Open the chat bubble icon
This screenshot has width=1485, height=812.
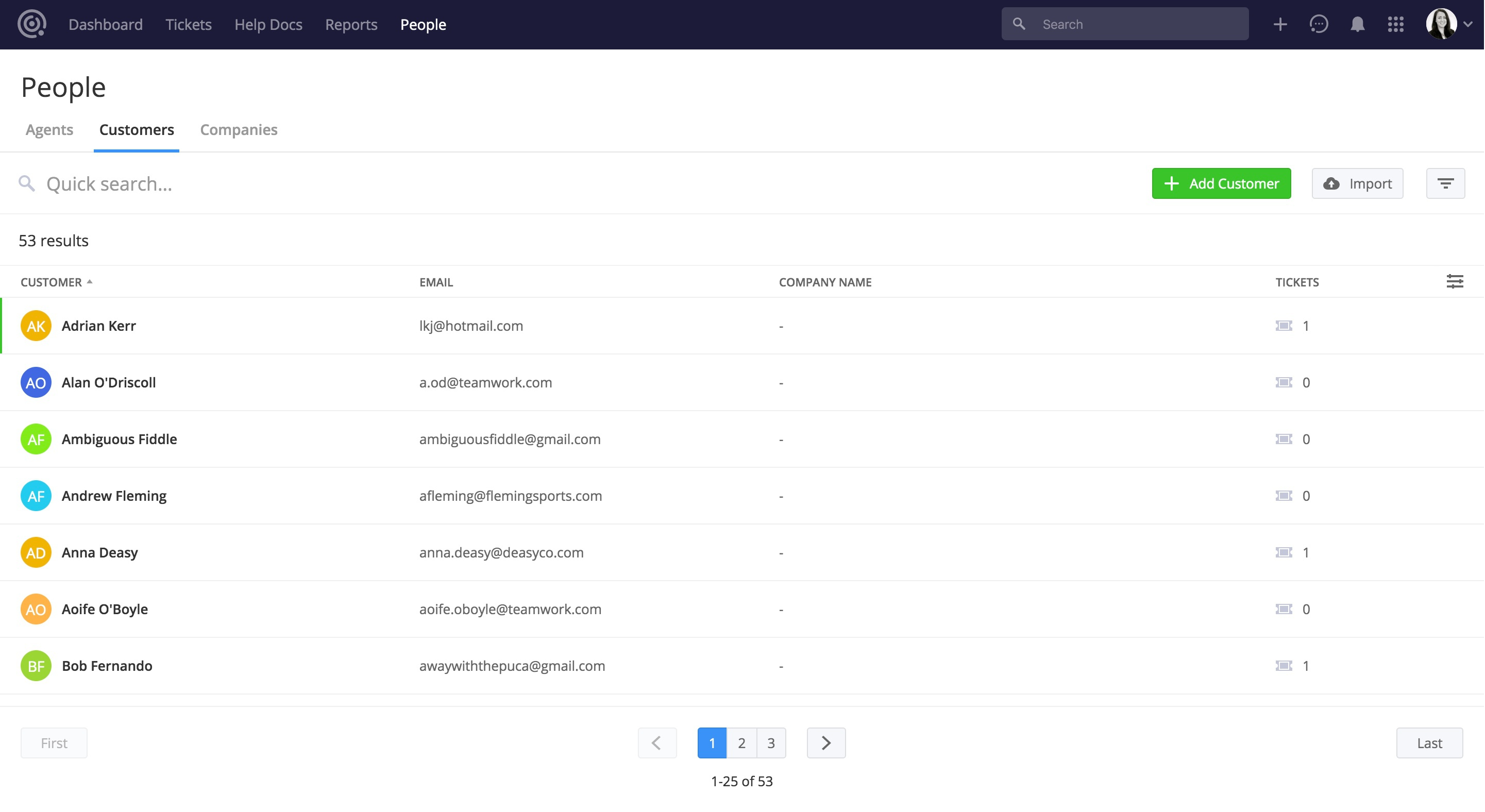click(x=1319, y=24)
